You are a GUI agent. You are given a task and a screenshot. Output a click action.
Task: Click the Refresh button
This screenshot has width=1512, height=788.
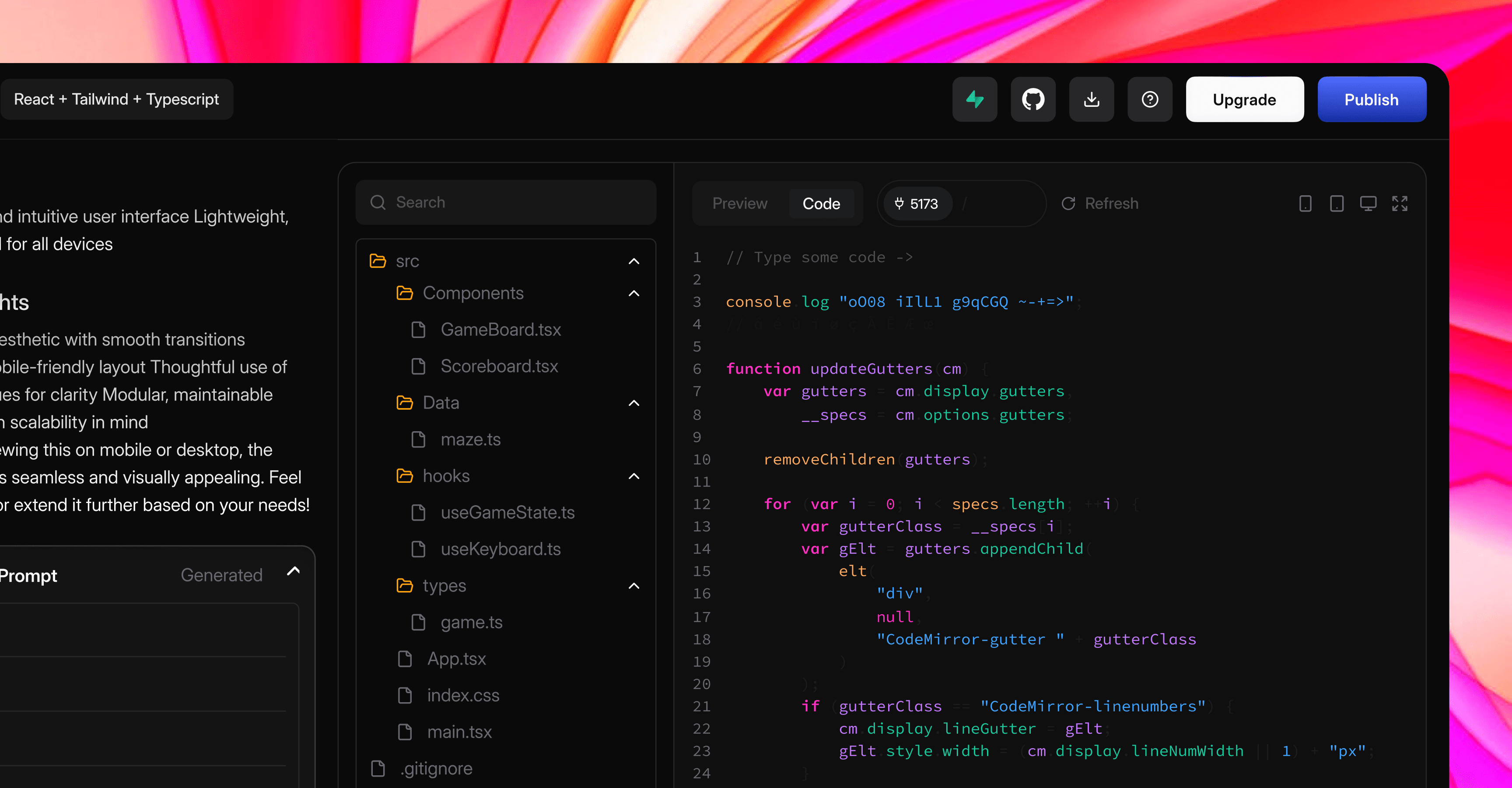click(1100, 204)
